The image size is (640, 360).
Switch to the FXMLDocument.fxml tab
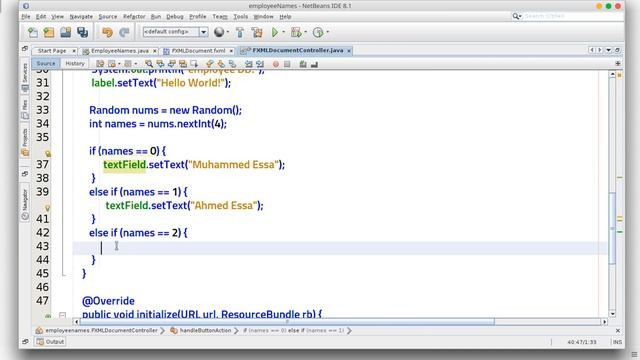click(198, 51)
